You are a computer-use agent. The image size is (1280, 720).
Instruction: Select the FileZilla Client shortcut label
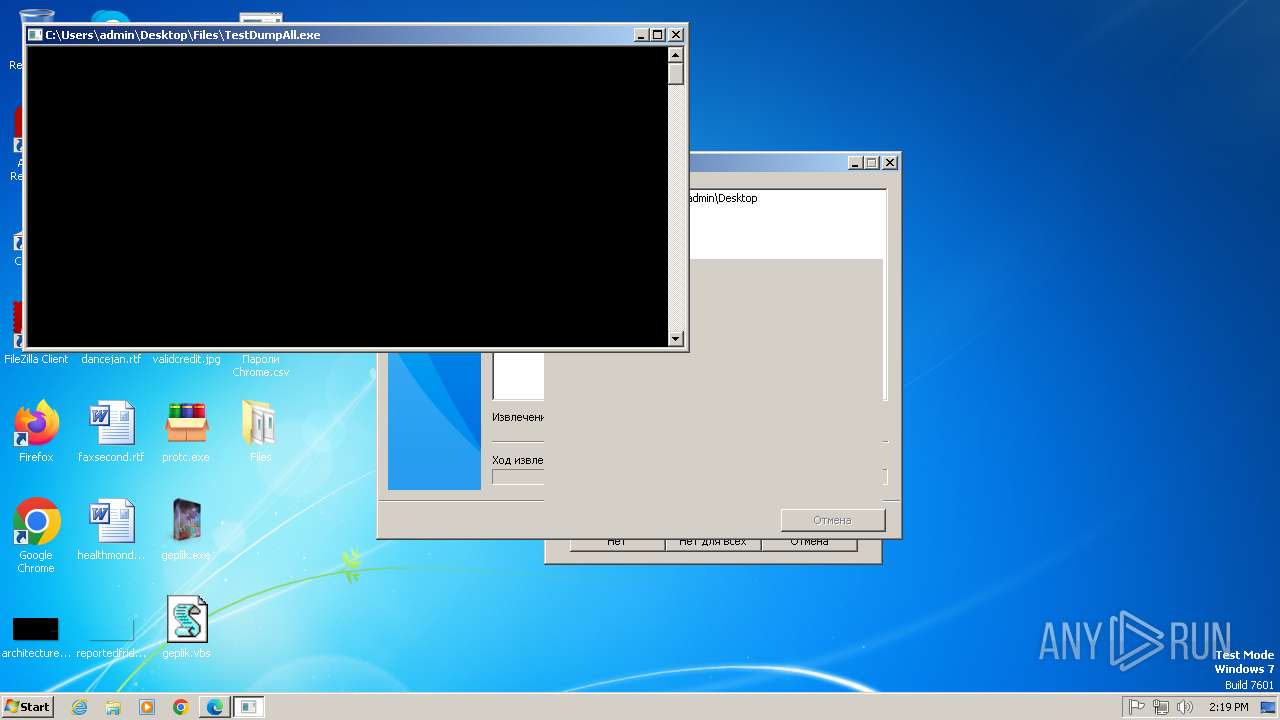[x=36, y=359]
